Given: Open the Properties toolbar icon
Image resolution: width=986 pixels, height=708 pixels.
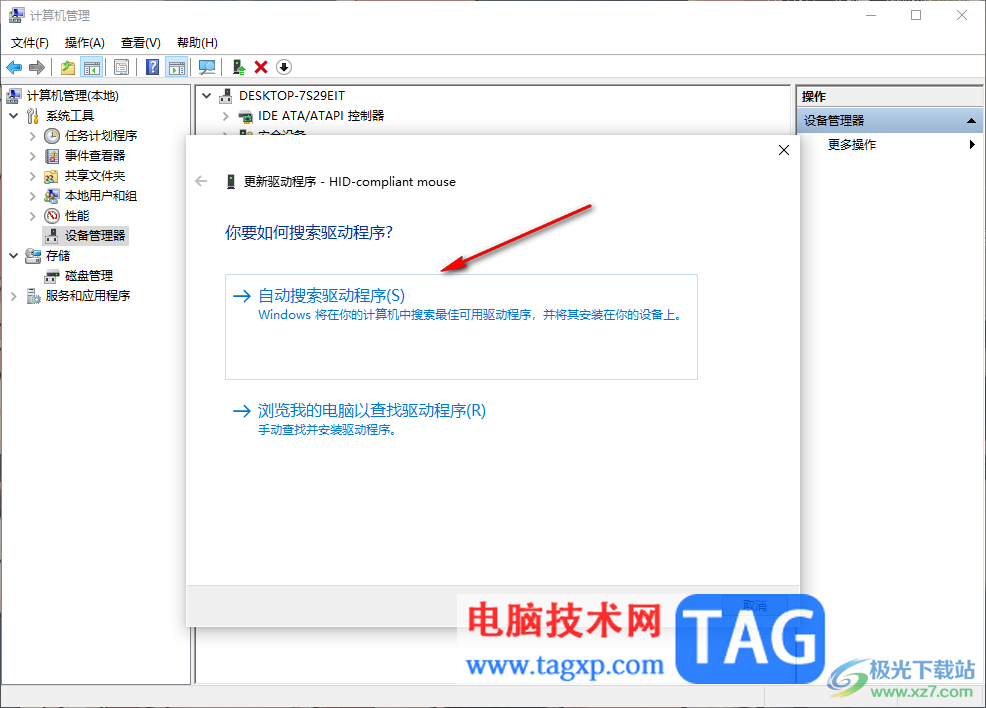Looking at the screenshot, I should (121, 67).
